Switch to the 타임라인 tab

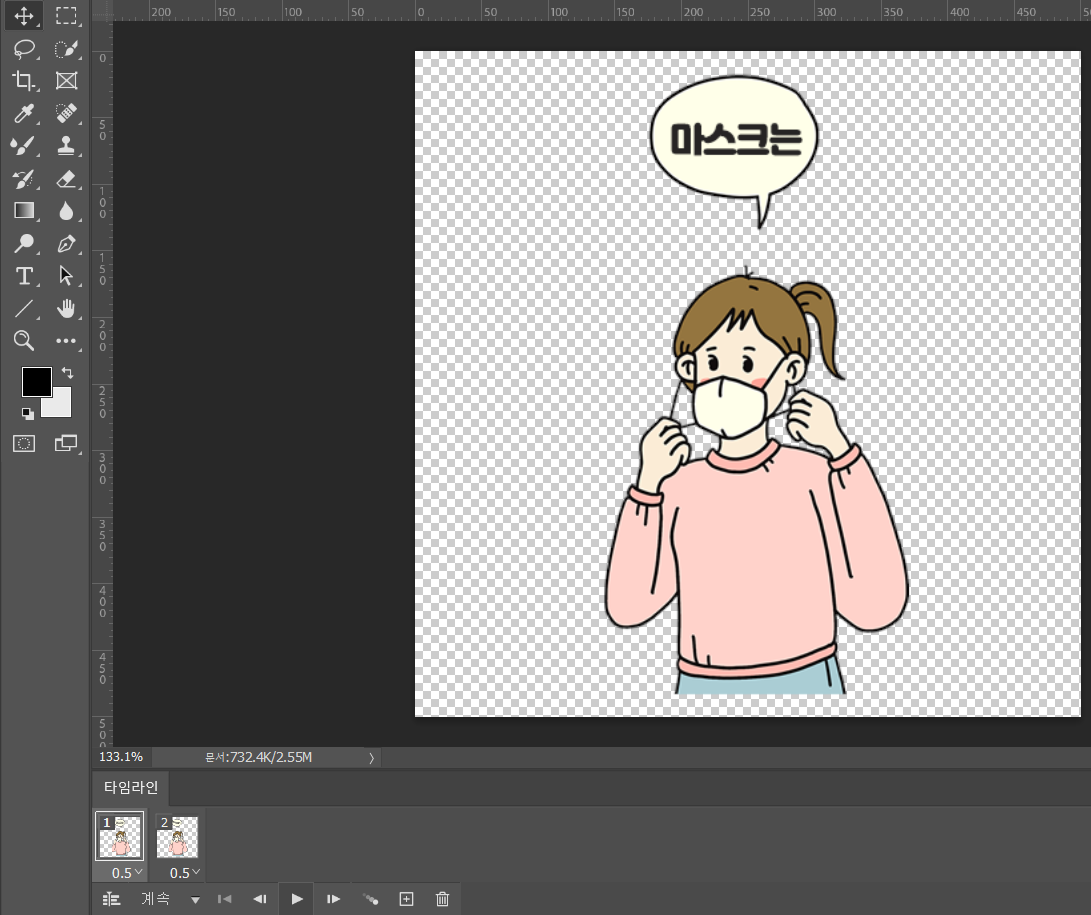tap(130, 787)
